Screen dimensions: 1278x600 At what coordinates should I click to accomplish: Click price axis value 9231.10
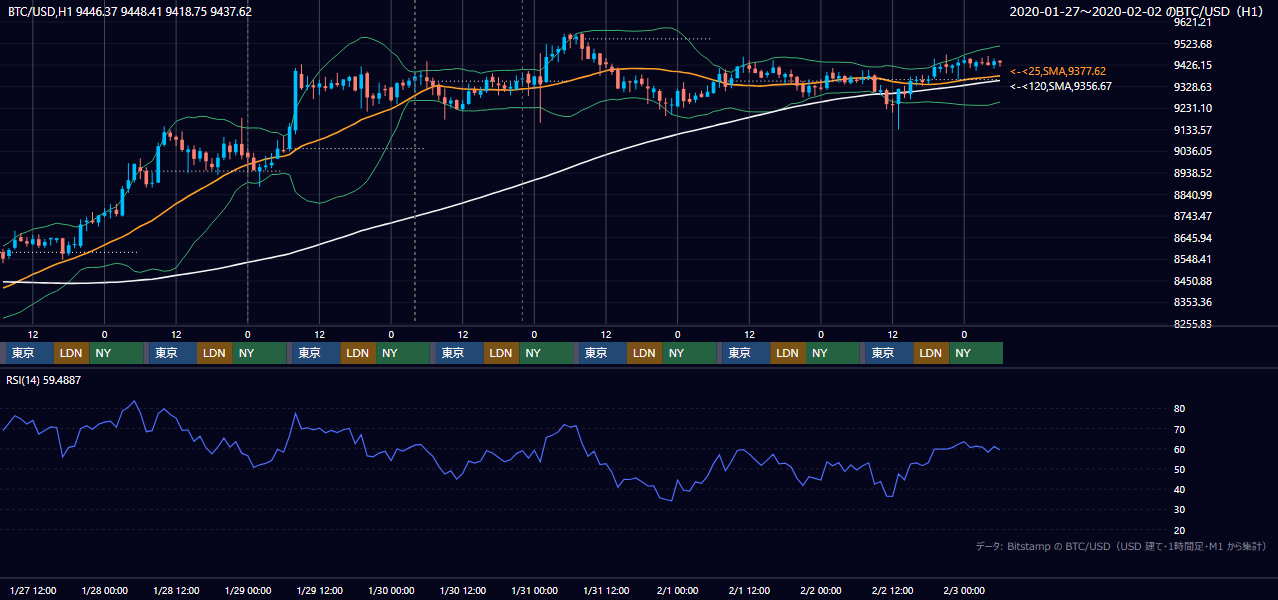click(1193, 108)
